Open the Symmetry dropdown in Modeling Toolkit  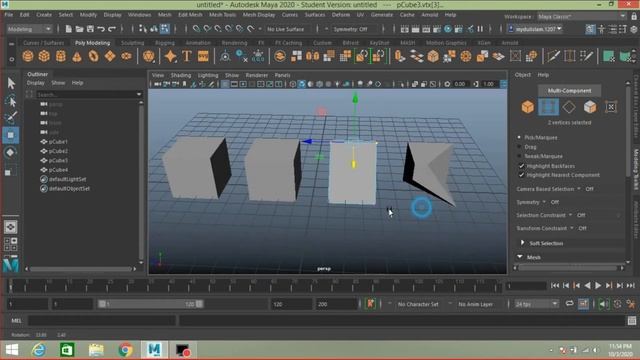544,202
